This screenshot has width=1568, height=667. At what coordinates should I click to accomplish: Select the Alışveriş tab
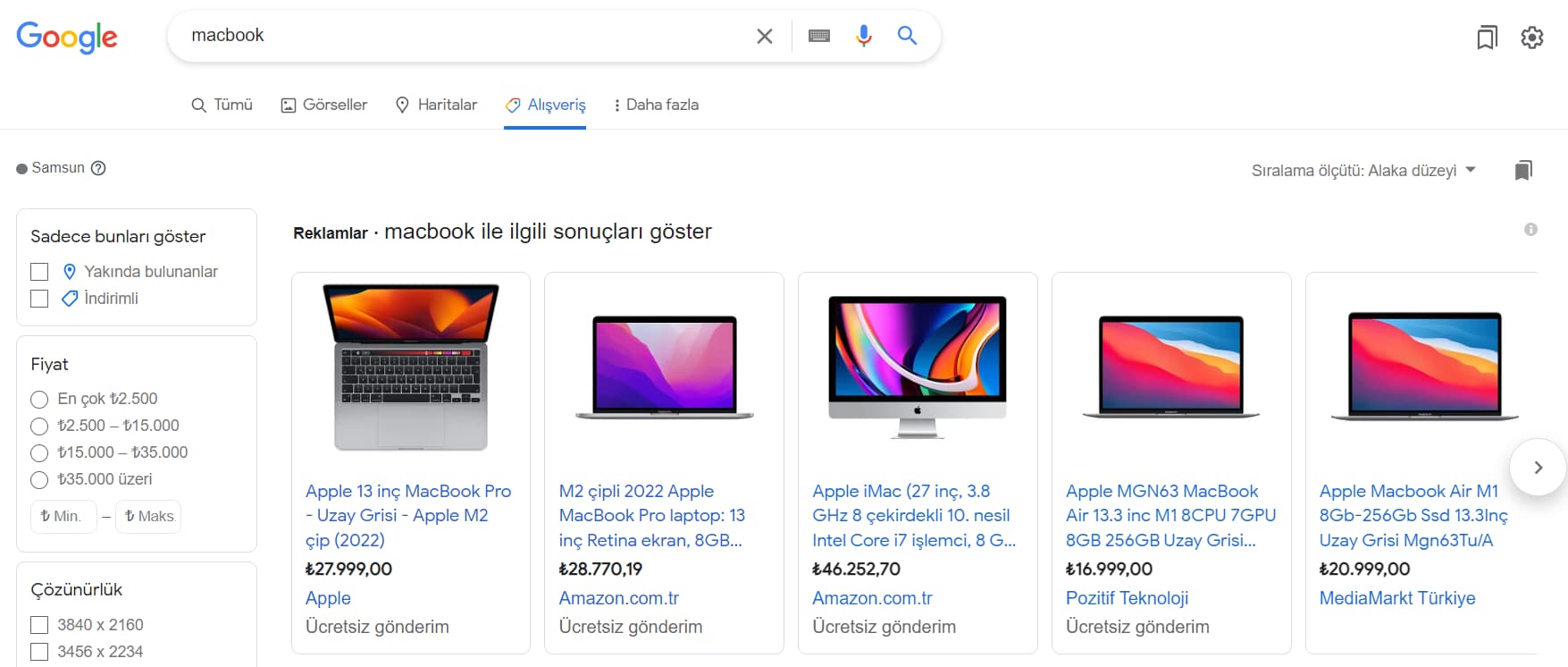[545, 105]
